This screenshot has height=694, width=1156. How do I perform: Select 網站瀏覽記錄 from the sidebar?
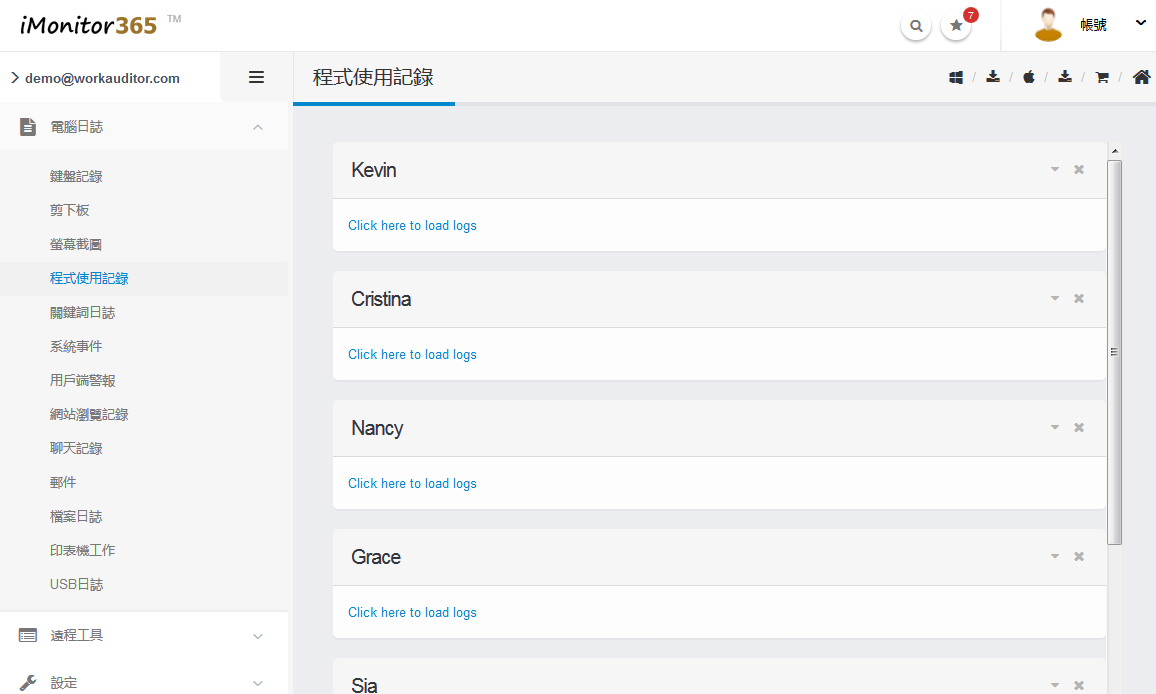[89, 414]
